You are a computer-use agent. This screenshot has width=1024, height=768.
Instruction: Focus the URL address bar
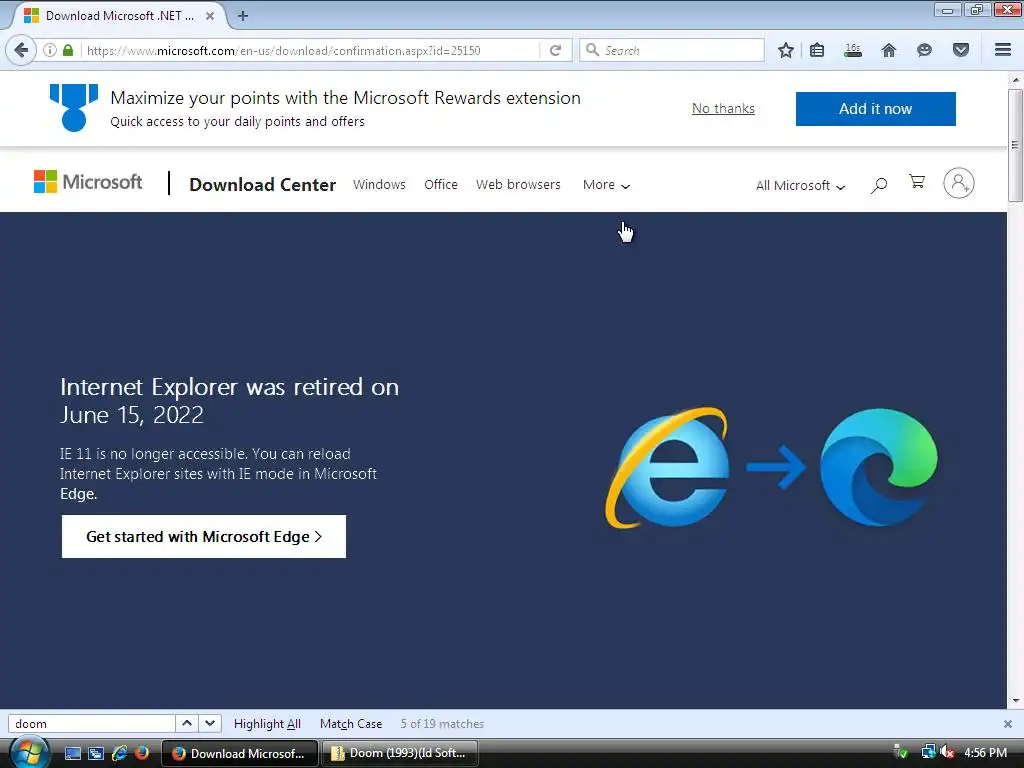pos(312,50)
